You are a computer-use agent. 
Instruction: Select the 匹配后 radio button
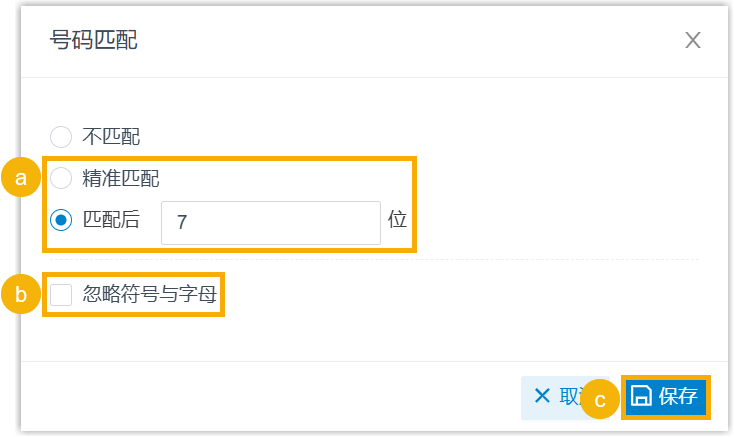[x=61, y=221]
